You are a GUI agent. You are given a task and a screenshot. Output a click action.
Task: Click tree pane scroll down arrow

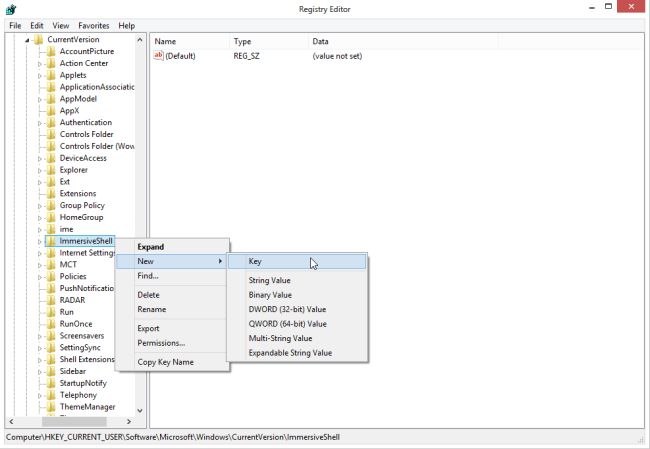[140, 410]
